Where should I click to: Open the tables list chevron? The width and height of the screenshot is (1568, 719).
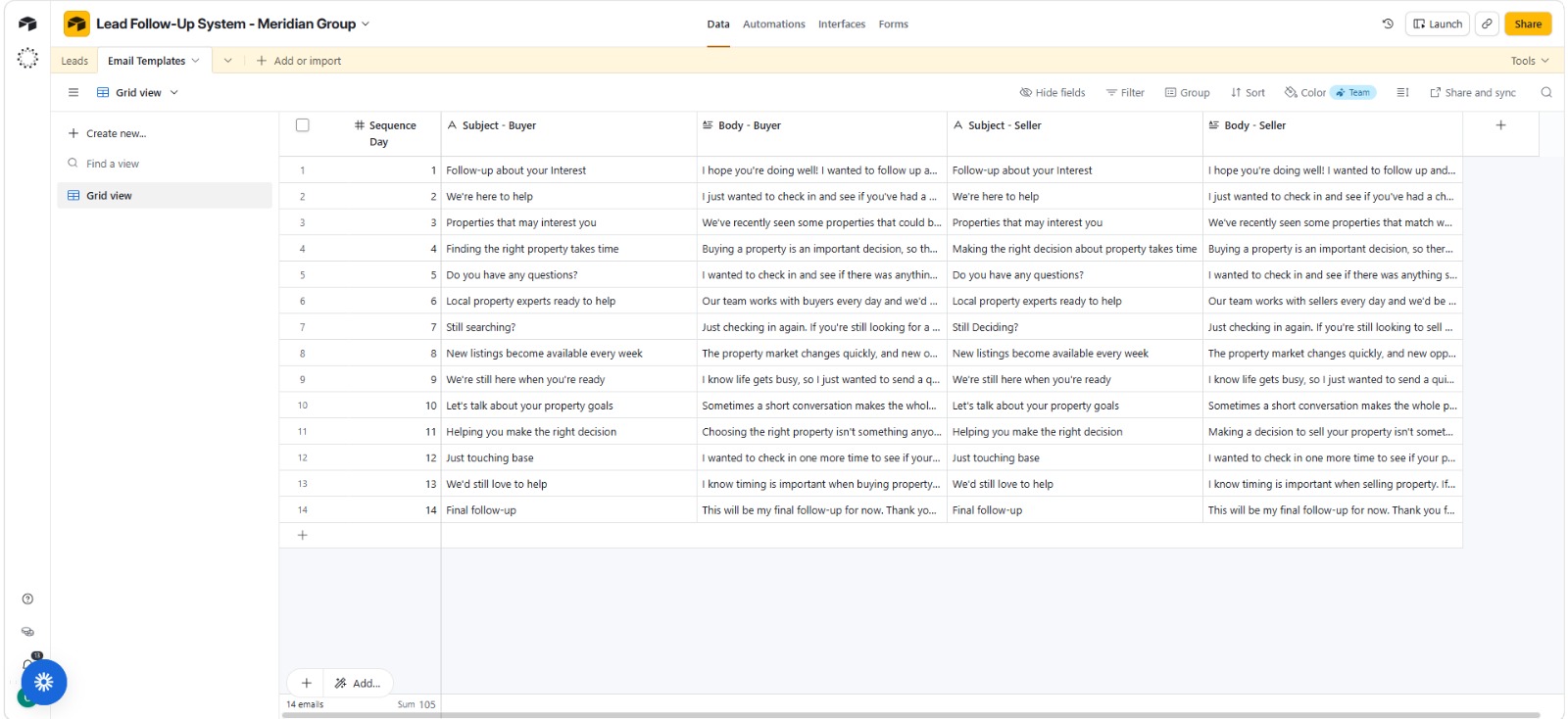(x=227, y=61)
